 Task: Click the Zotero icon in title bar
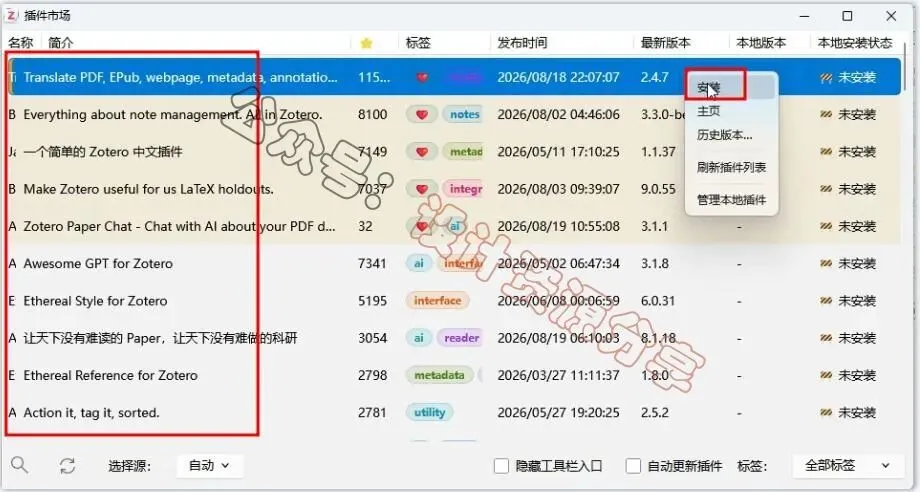pos(11,16)
